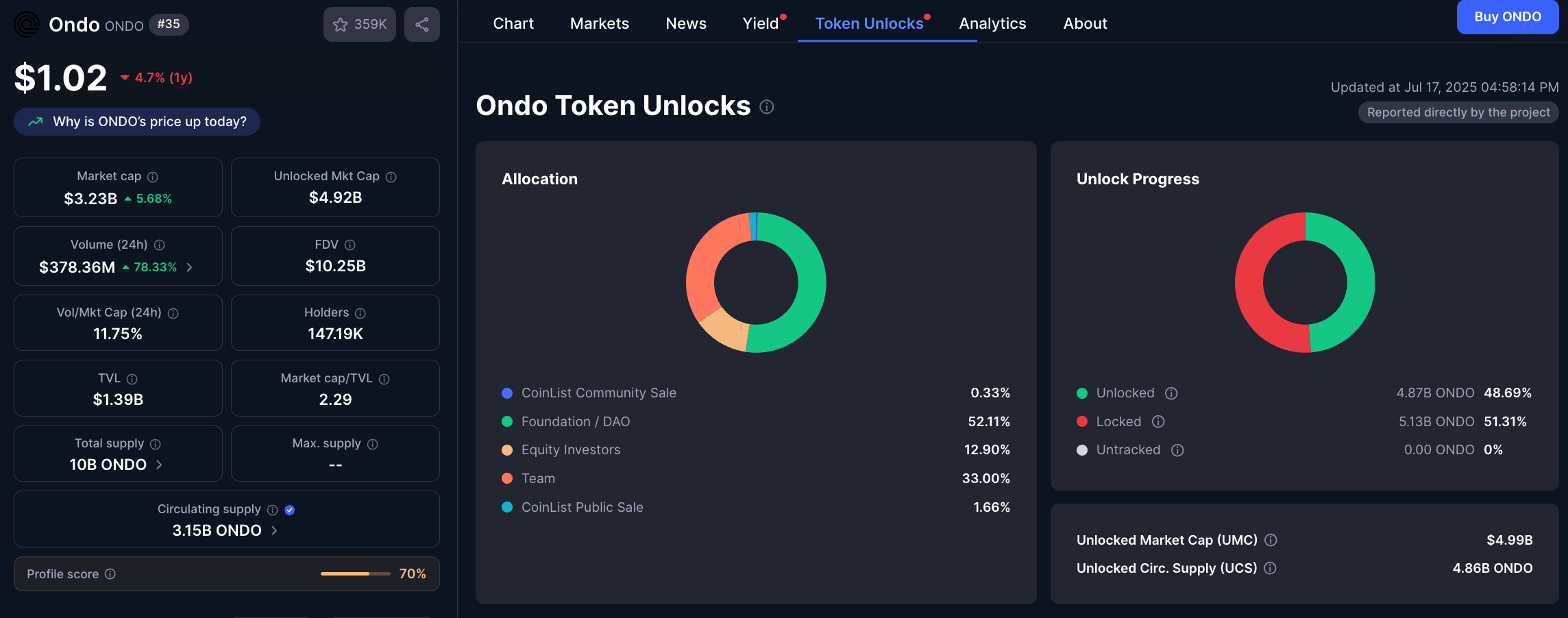This screenshot has height=618, width=1568.
Task: Open Unlocked Mkt Cap info icon
Action: 391,177
